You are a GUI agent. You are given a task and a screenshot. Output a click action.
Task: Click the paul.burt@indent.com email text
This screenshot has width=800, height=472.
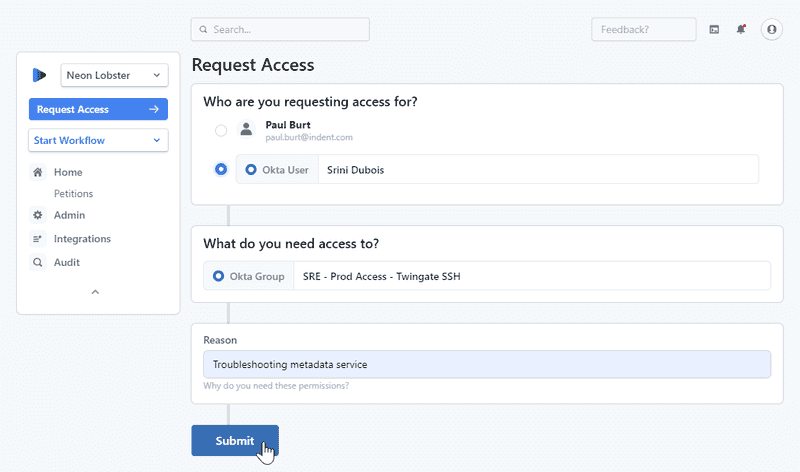pyautogui.click(x=309, y=137)
